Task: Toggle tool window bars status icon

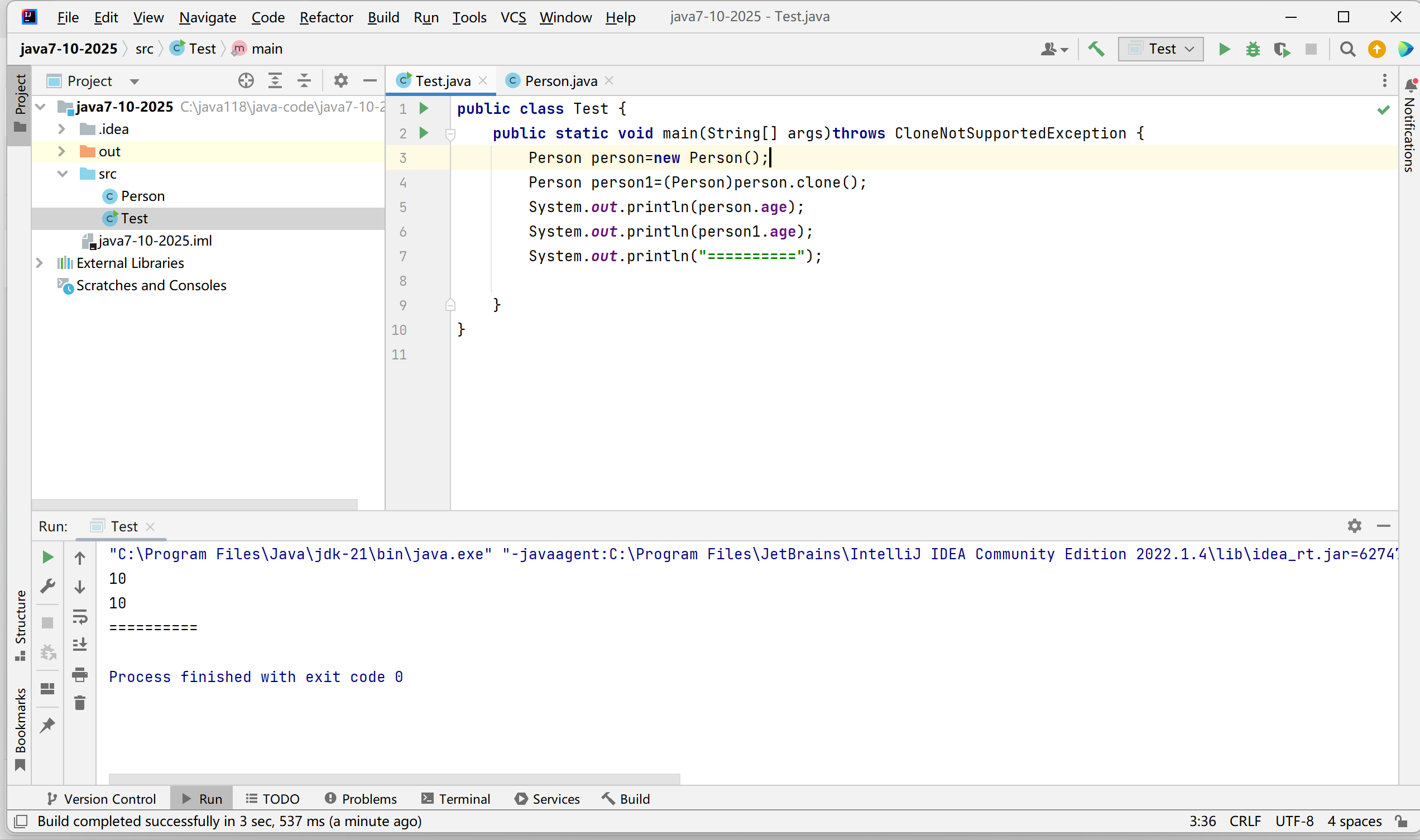Action: [21, 822]
